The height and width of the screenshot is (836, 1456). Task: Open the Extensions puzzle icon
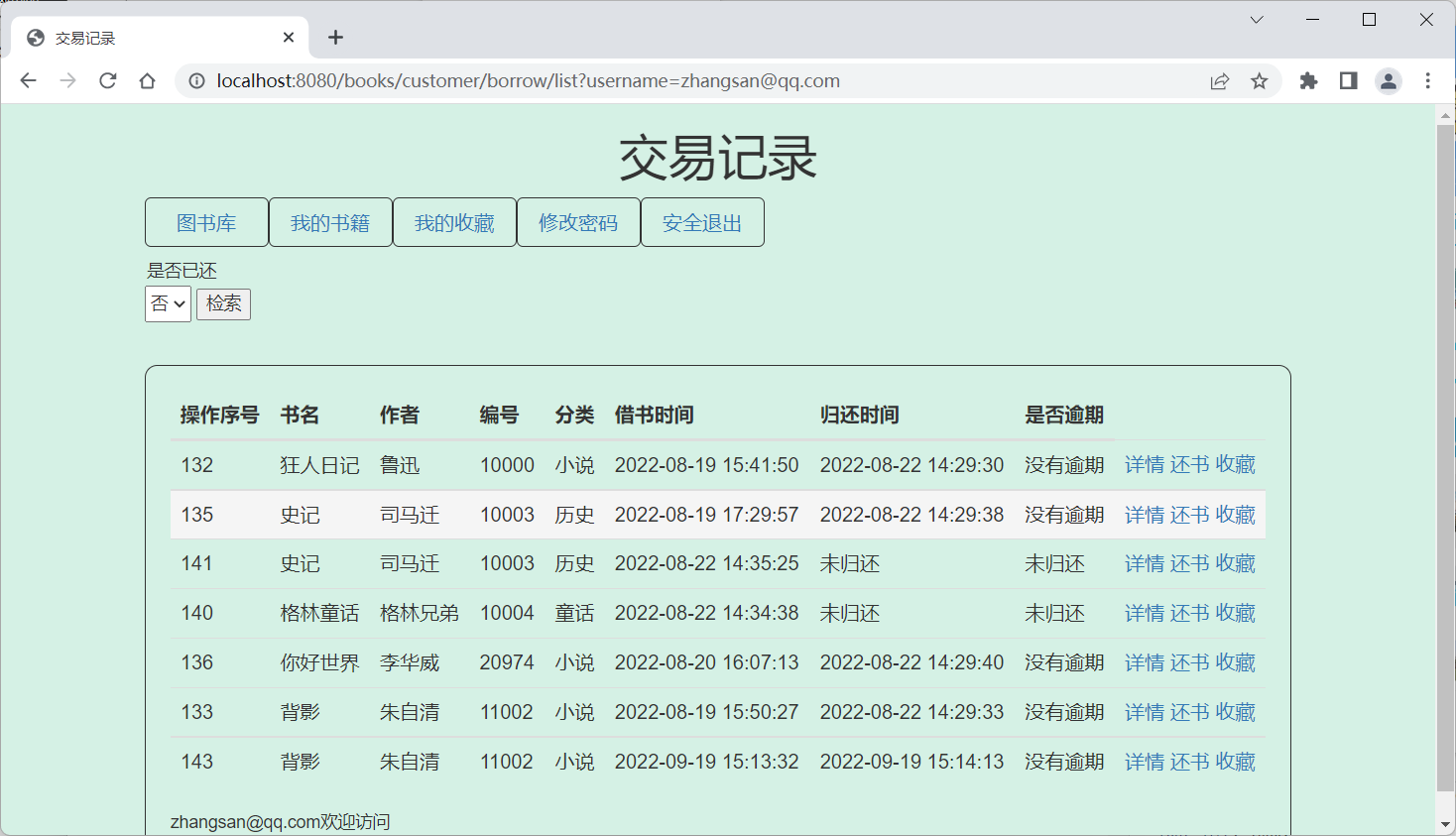pos(1309,81)
